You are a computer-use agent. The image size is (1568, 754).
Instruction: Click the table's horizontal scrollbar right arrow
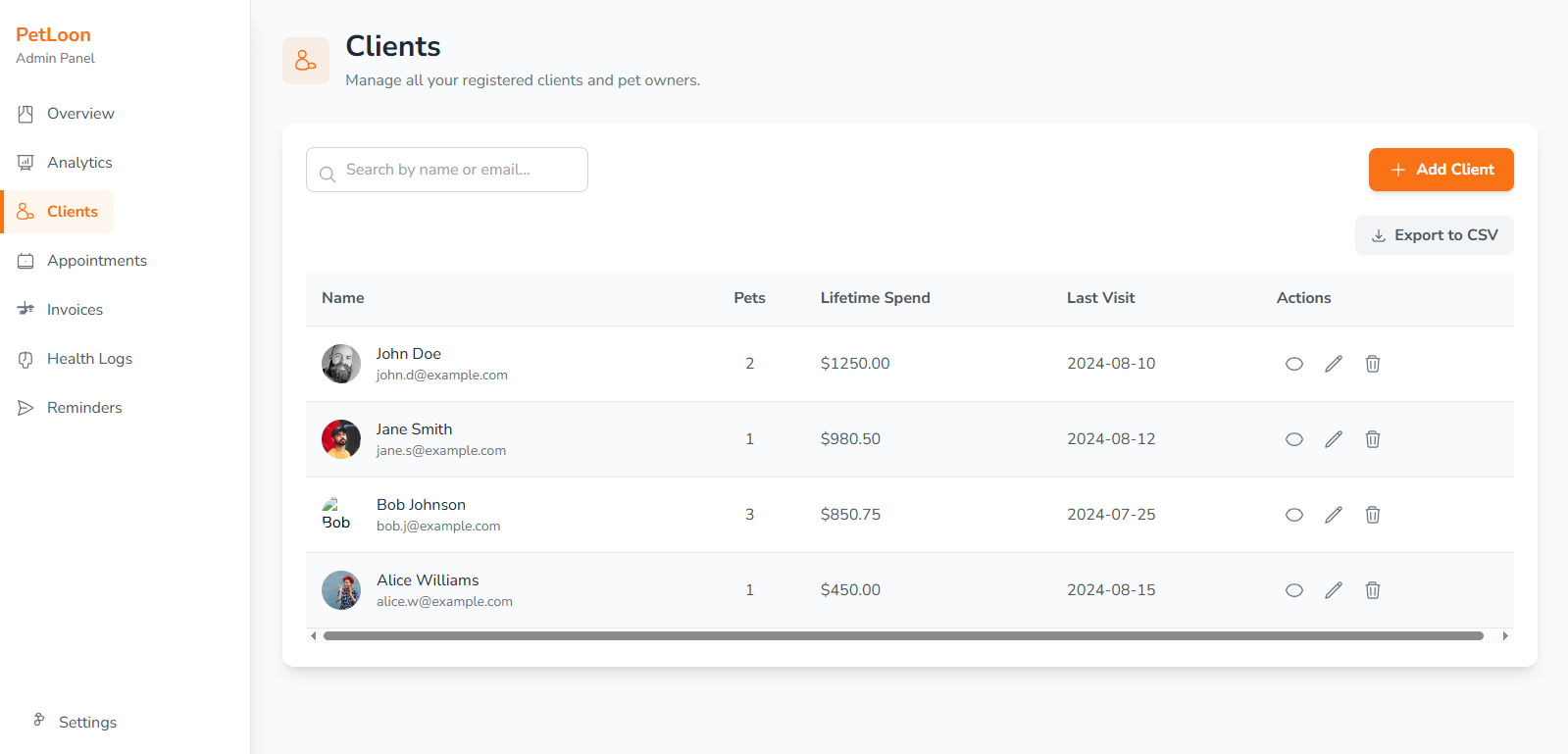(x=1505, y=636)
